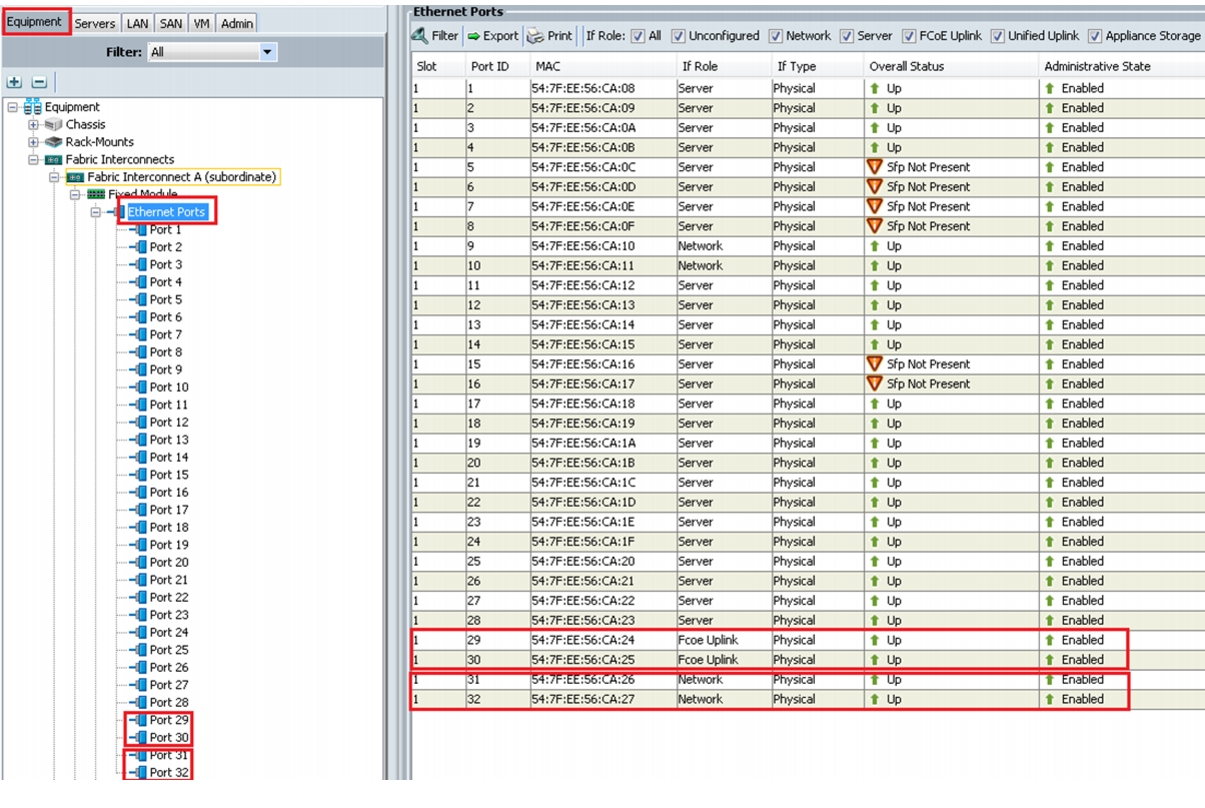Click green Up arrow icon in port 31 row
Image resolution: width=1205 pixels, height=808 pixels.
(875, 680)
